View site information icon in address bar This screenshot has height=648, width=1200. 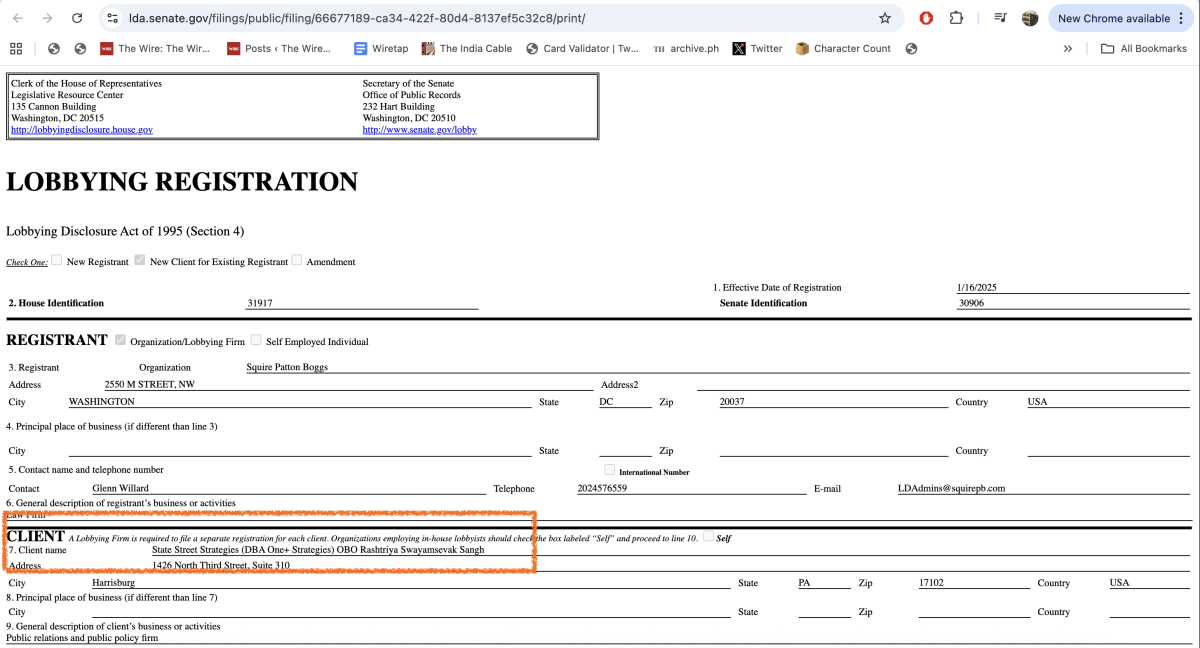tap(114, 18)
